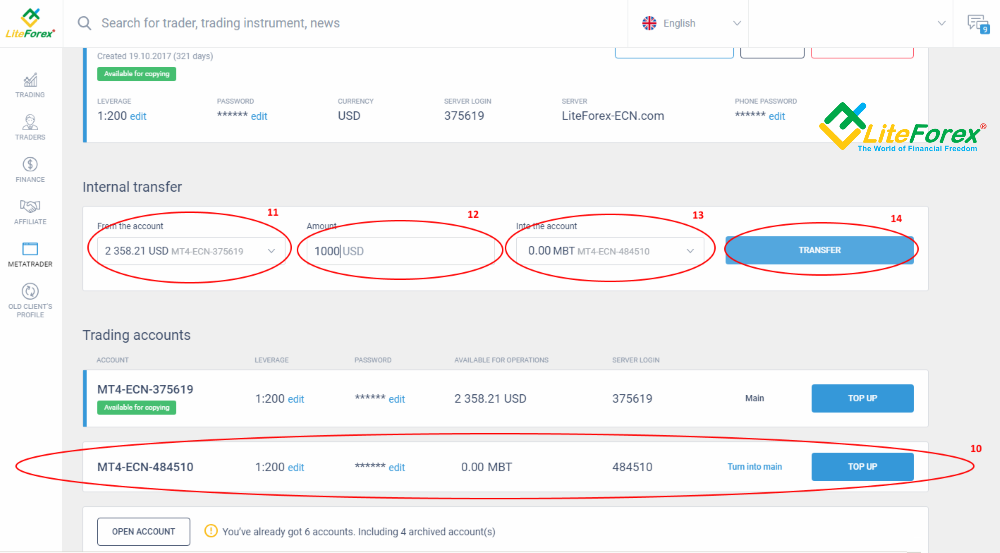Click the Trading accounts heading
The width and height of the screenshot is (1000, 553).
click(x=136, y=335)
